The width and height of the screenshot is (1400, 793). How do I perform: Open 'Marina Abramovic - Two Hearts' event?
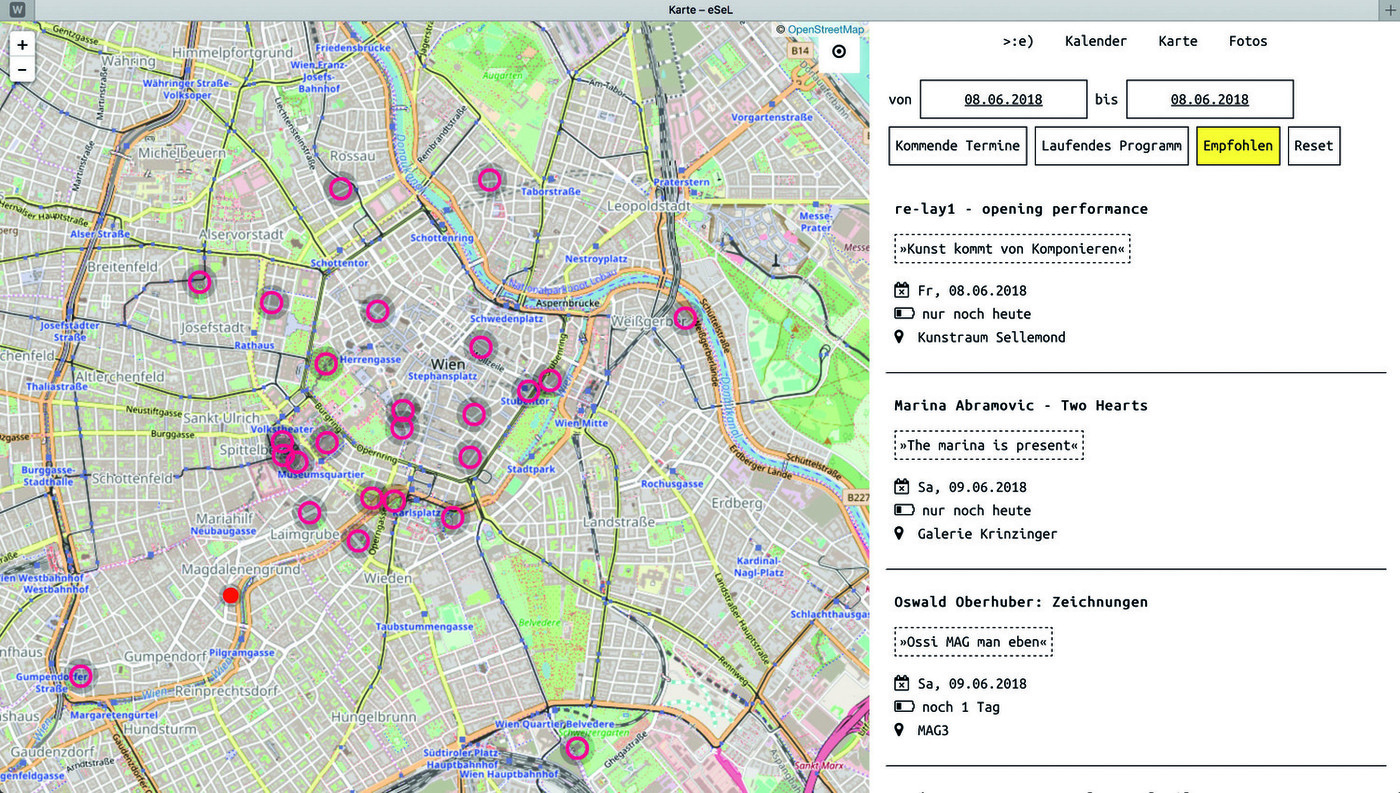click(1021, 405)
